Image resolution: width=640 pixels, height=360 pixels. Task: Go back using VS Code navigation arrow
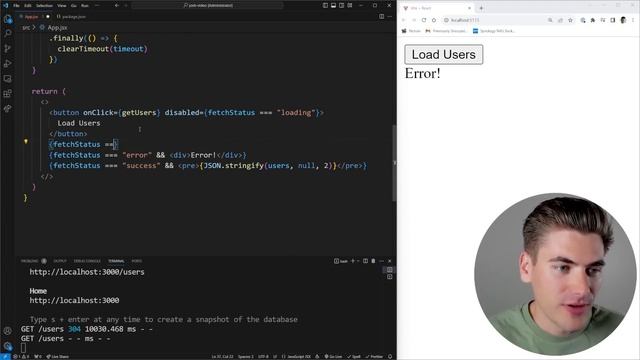117,6
